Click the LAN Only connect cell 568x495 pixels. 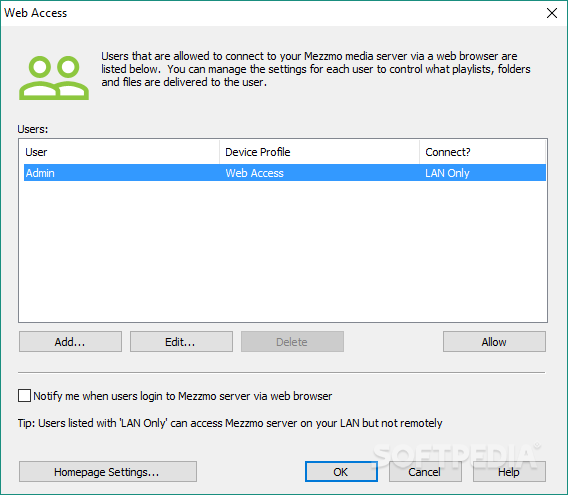447,173
